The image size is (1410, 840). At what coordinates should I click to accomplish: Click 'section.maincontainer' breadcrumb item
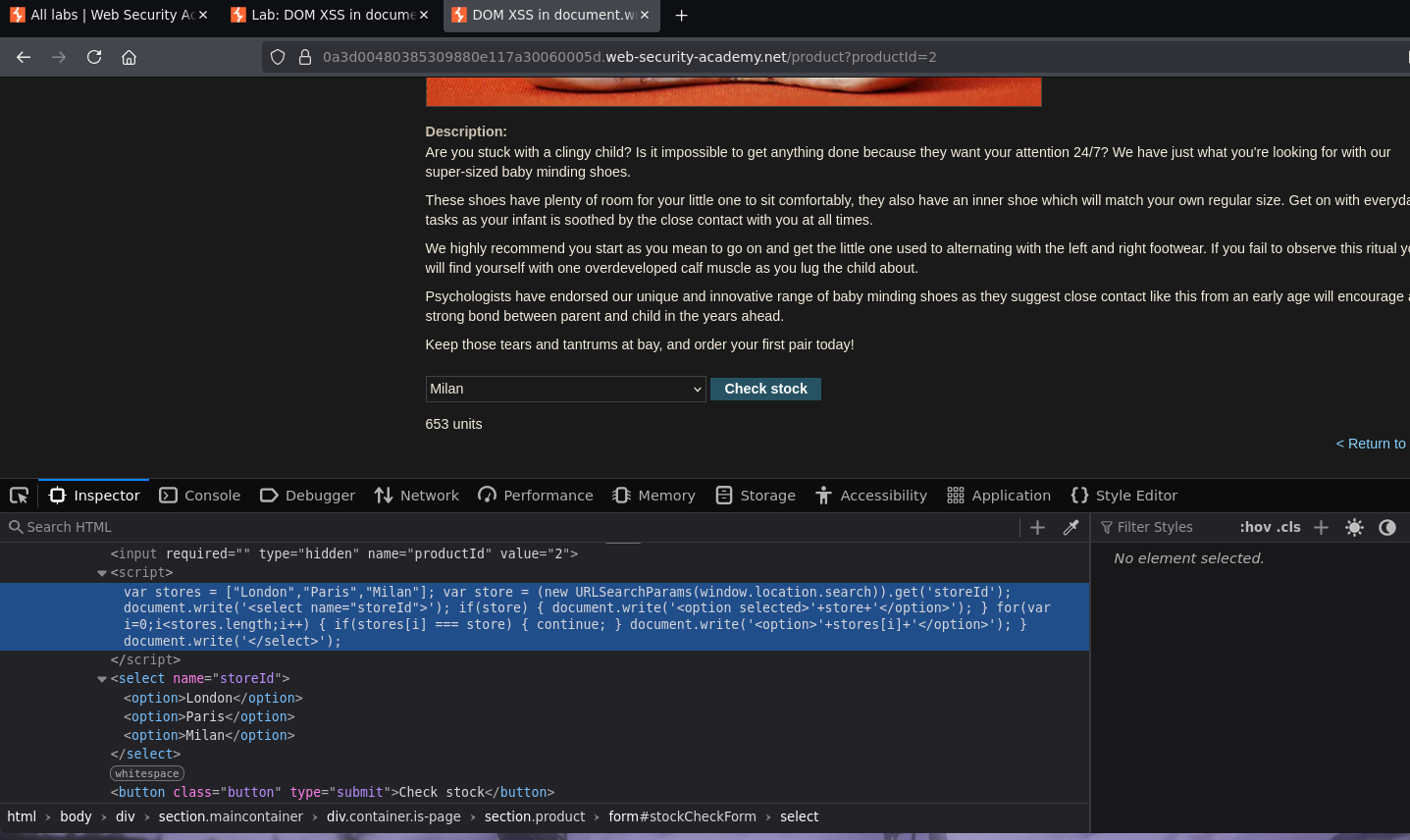(231, 816)
